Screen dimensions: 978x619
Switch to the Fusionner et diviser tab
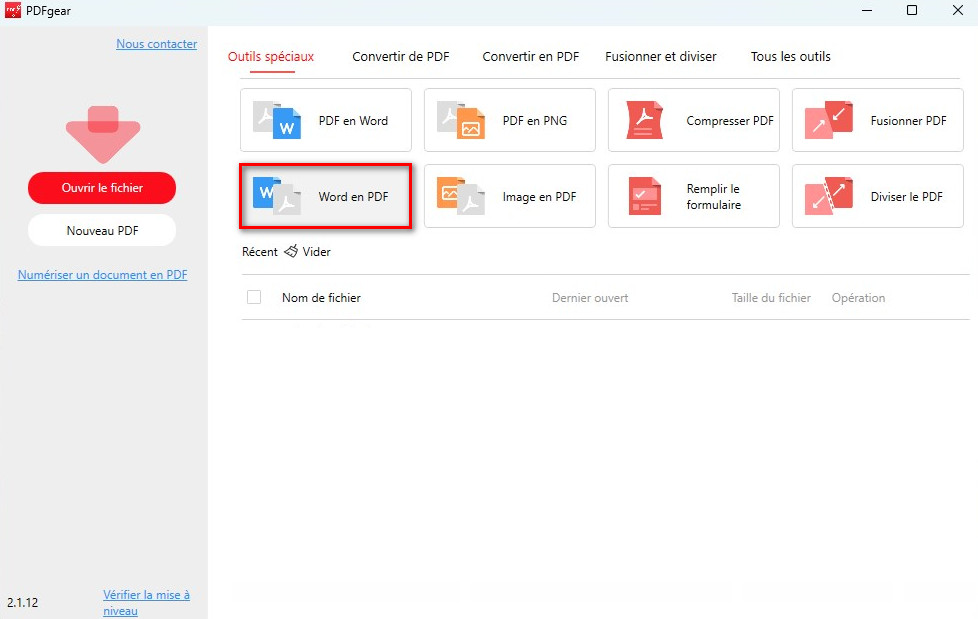pos(661,57)
